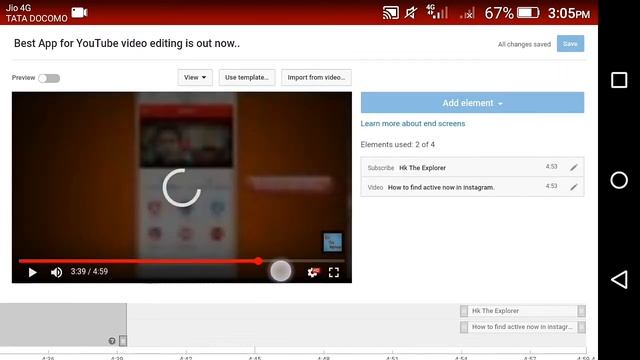This screenshot has width=640, height=360.
Task: Click the 3:39 / 4:59 time display
Action: 89,271
